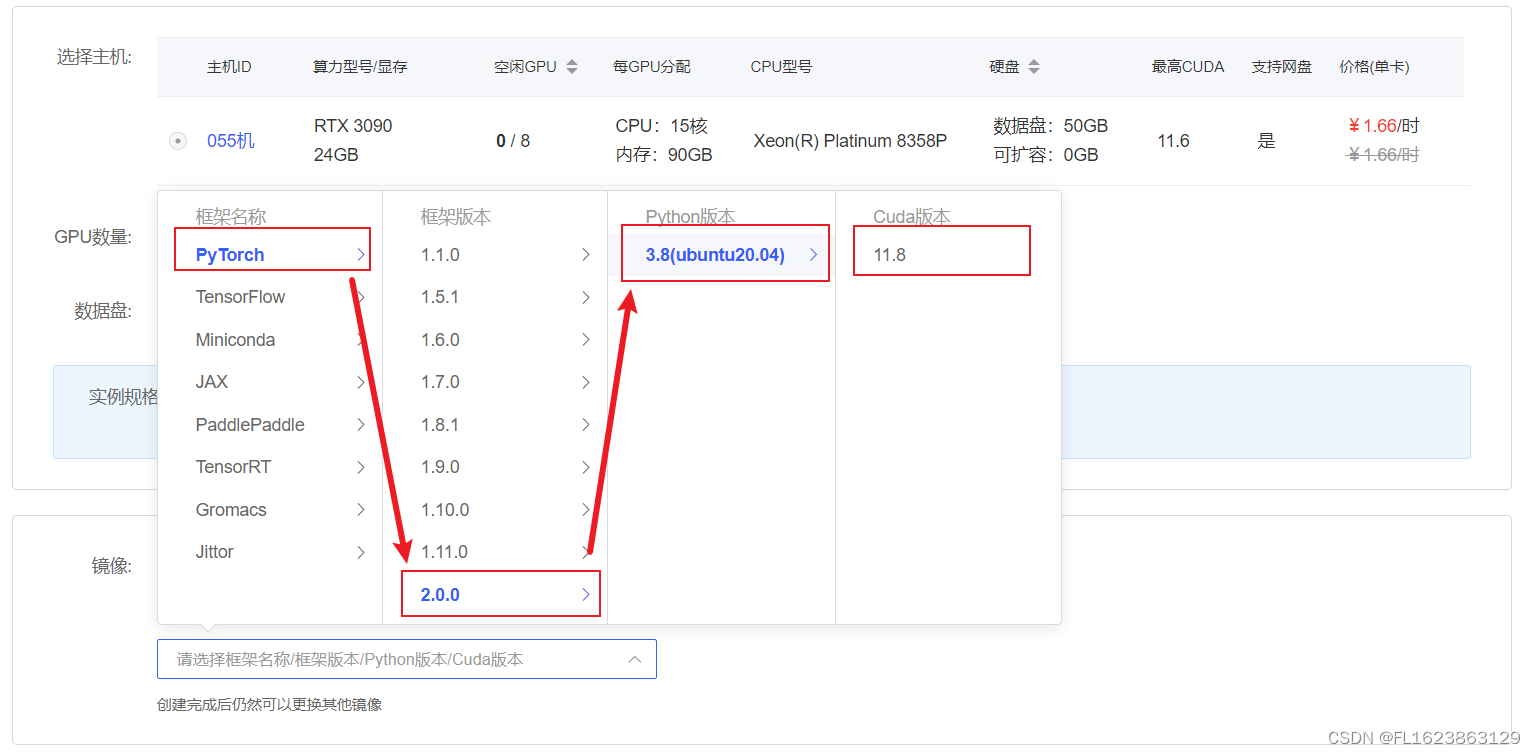This screenshot has width=1535, height=754.
Task: Expand PyTorch chevron arrow
Action: pos(360,255)
